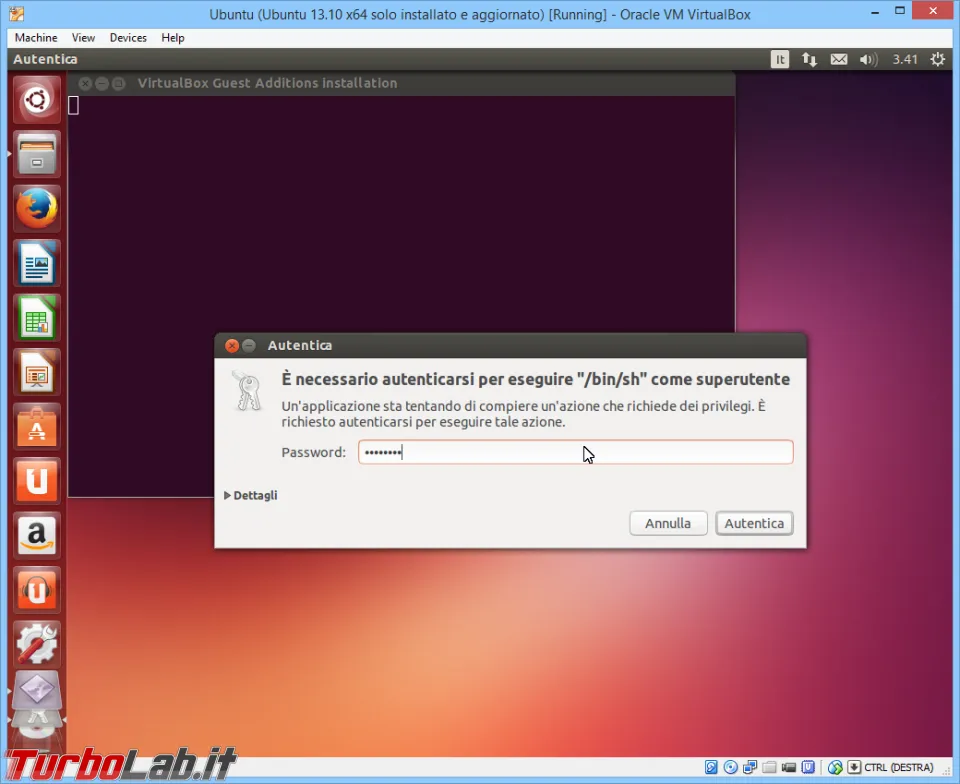Viewport: 960px width, 784px height.
Task: Click VirtualBox video capture status icon
Action: pyautogui.click(x=789, y=767)
